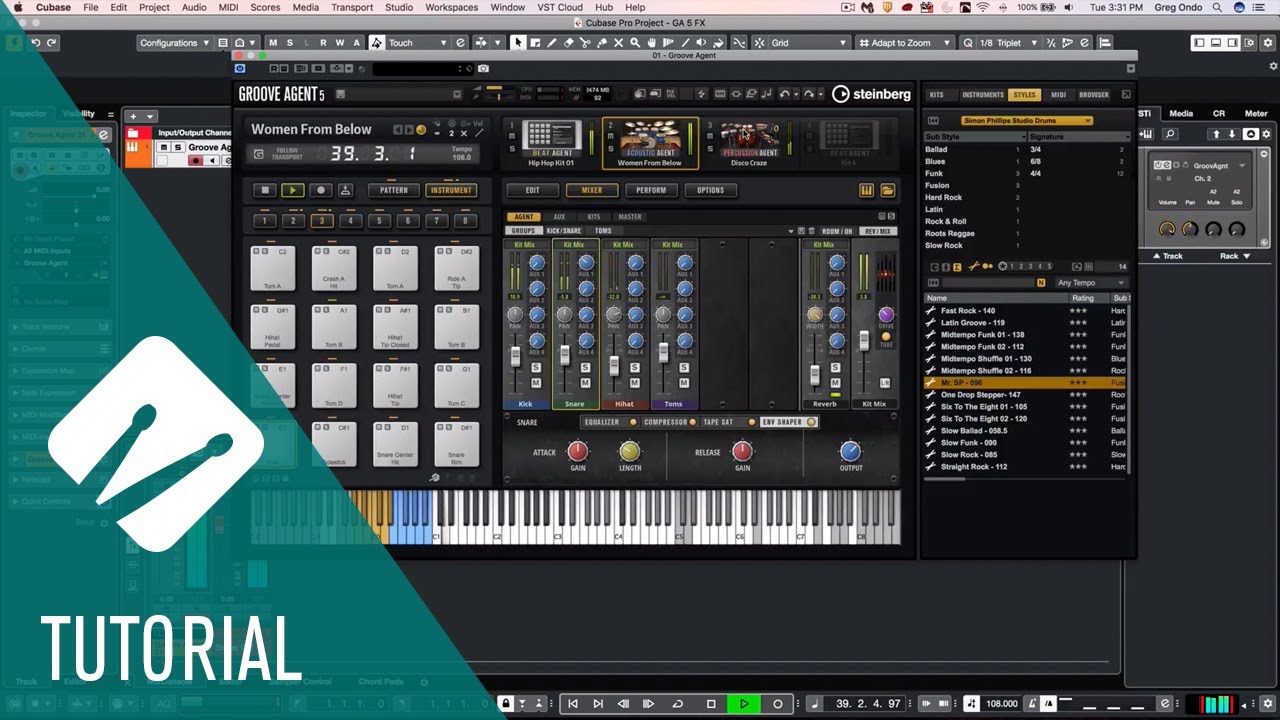Viewport: 1280px width, 720px height.
Task: Open VSTi rack settings gear
Action: coord(1267,134)
